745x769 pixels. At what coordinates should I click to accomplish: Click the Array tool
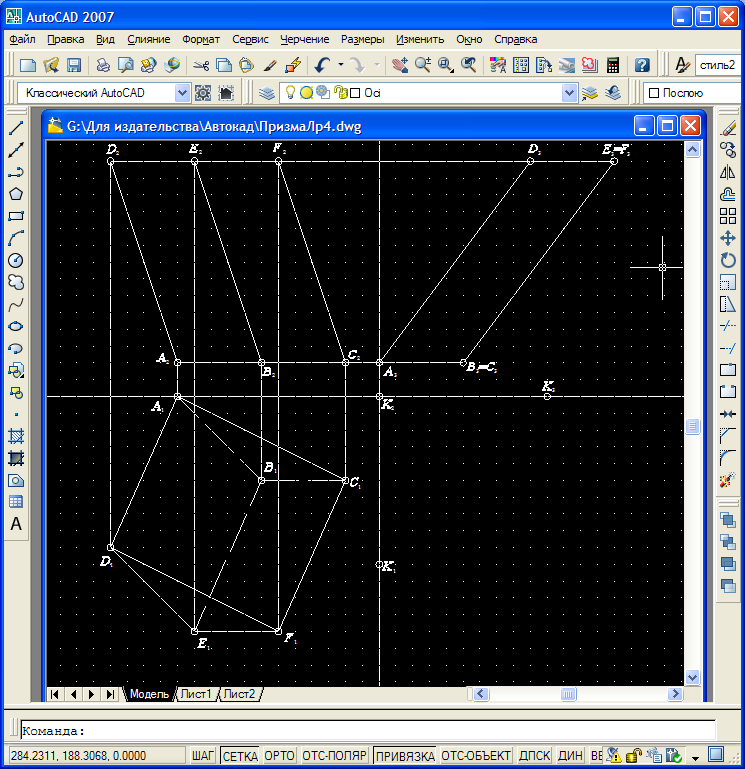(x=728, y=216)
